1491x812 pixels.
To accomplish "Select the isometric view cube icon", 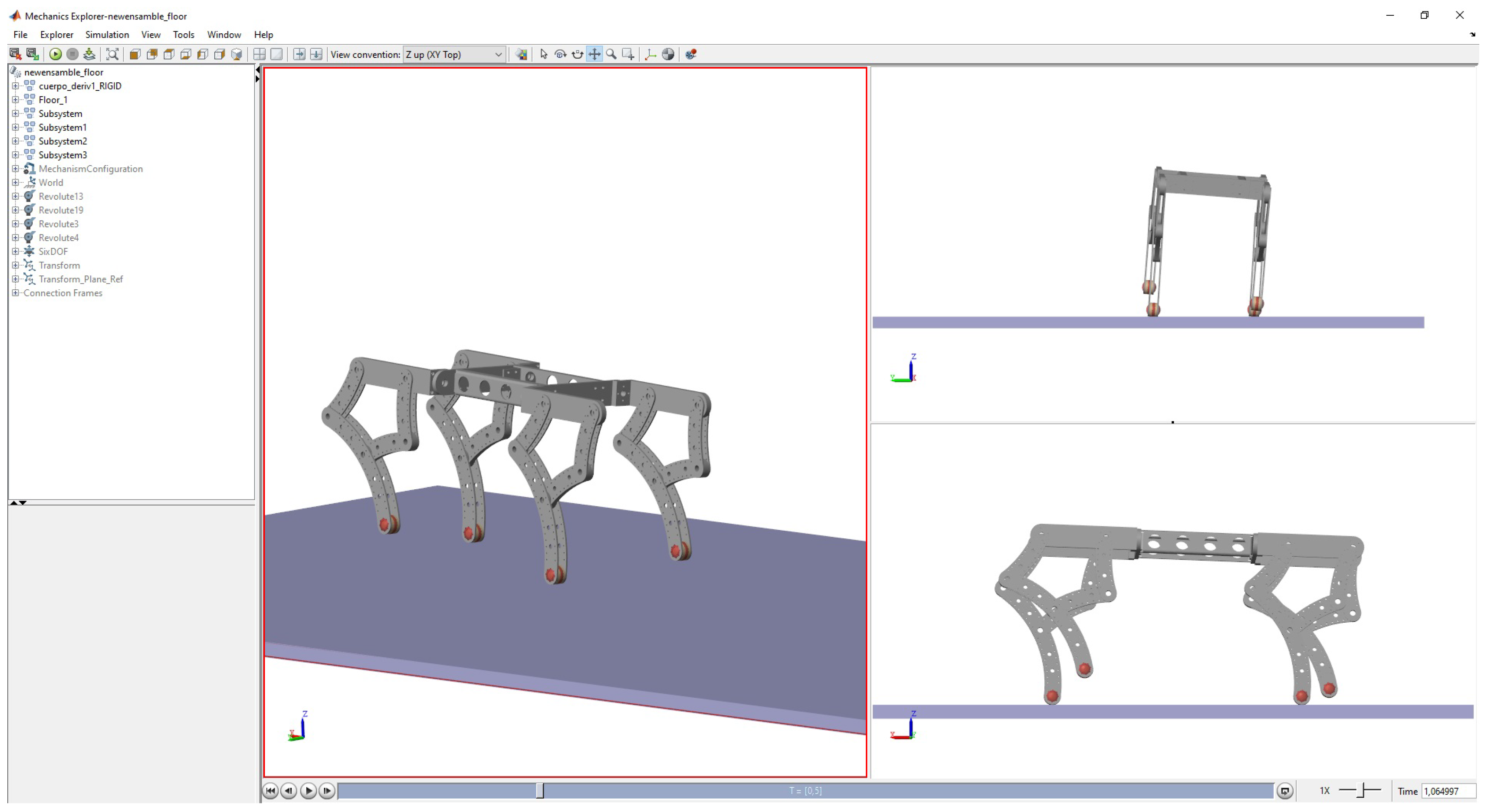I will tap(236, 54).
